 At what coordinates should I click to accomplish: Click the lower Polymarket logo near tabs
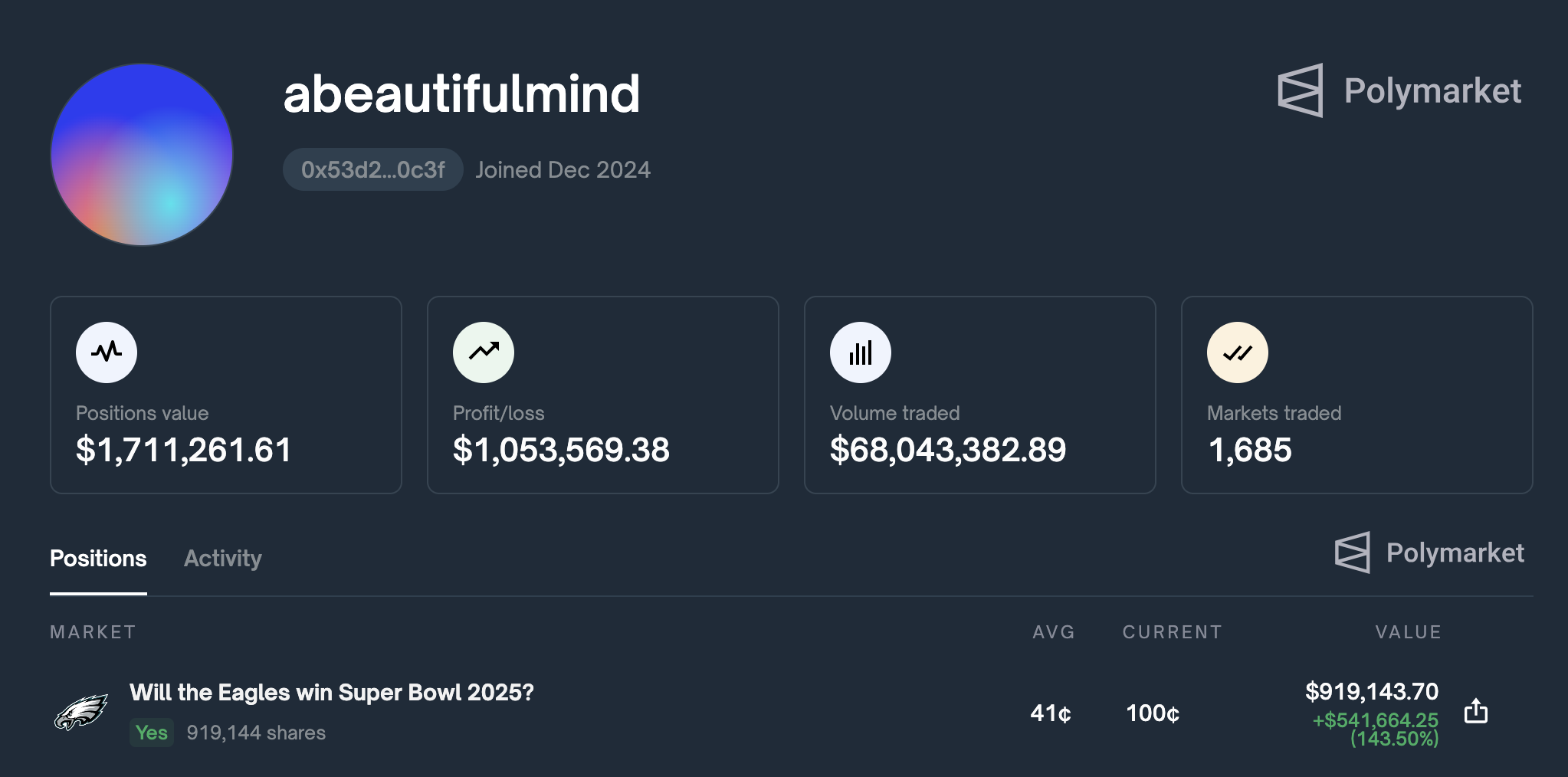coord(1429,552)
